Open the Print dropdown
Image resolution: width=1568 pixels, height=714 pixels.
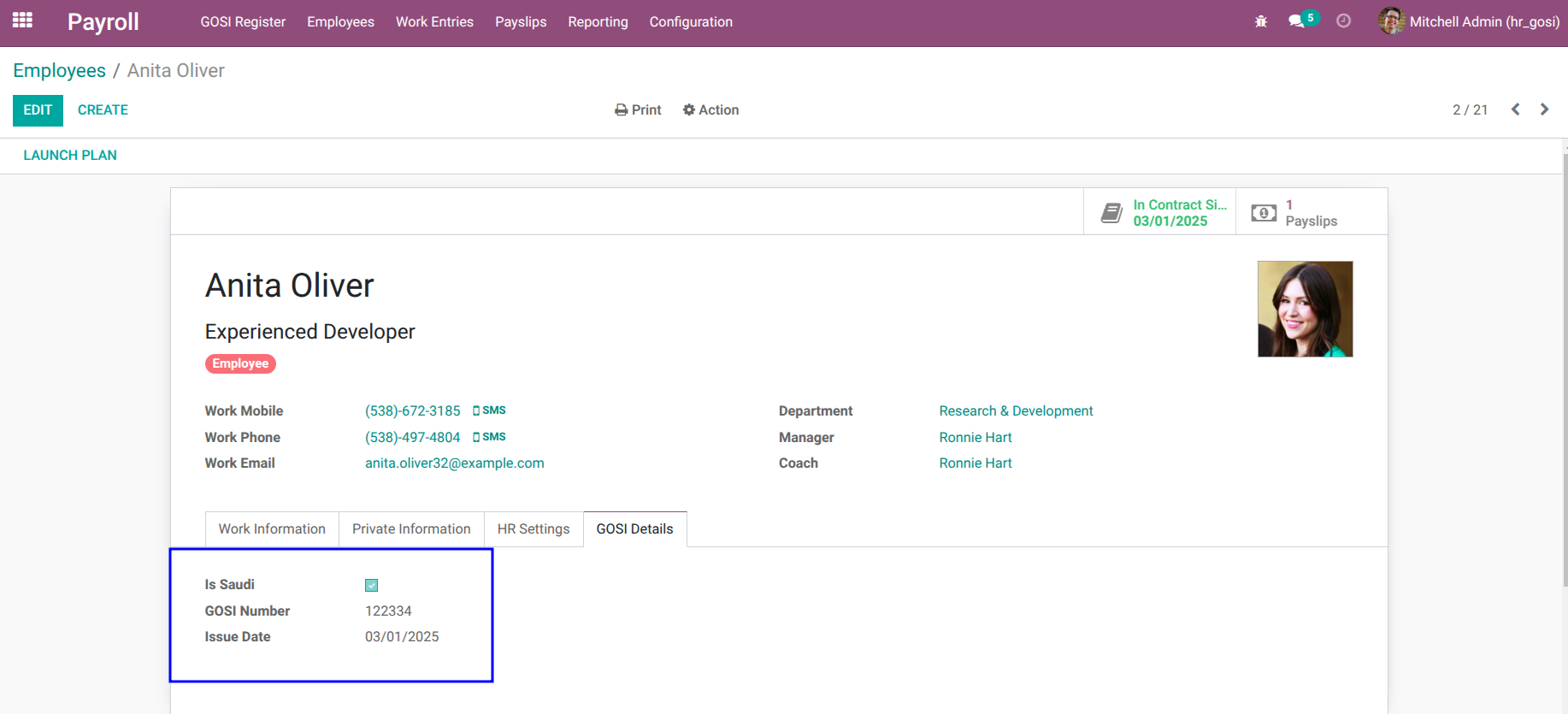click(x=638, y=109)
